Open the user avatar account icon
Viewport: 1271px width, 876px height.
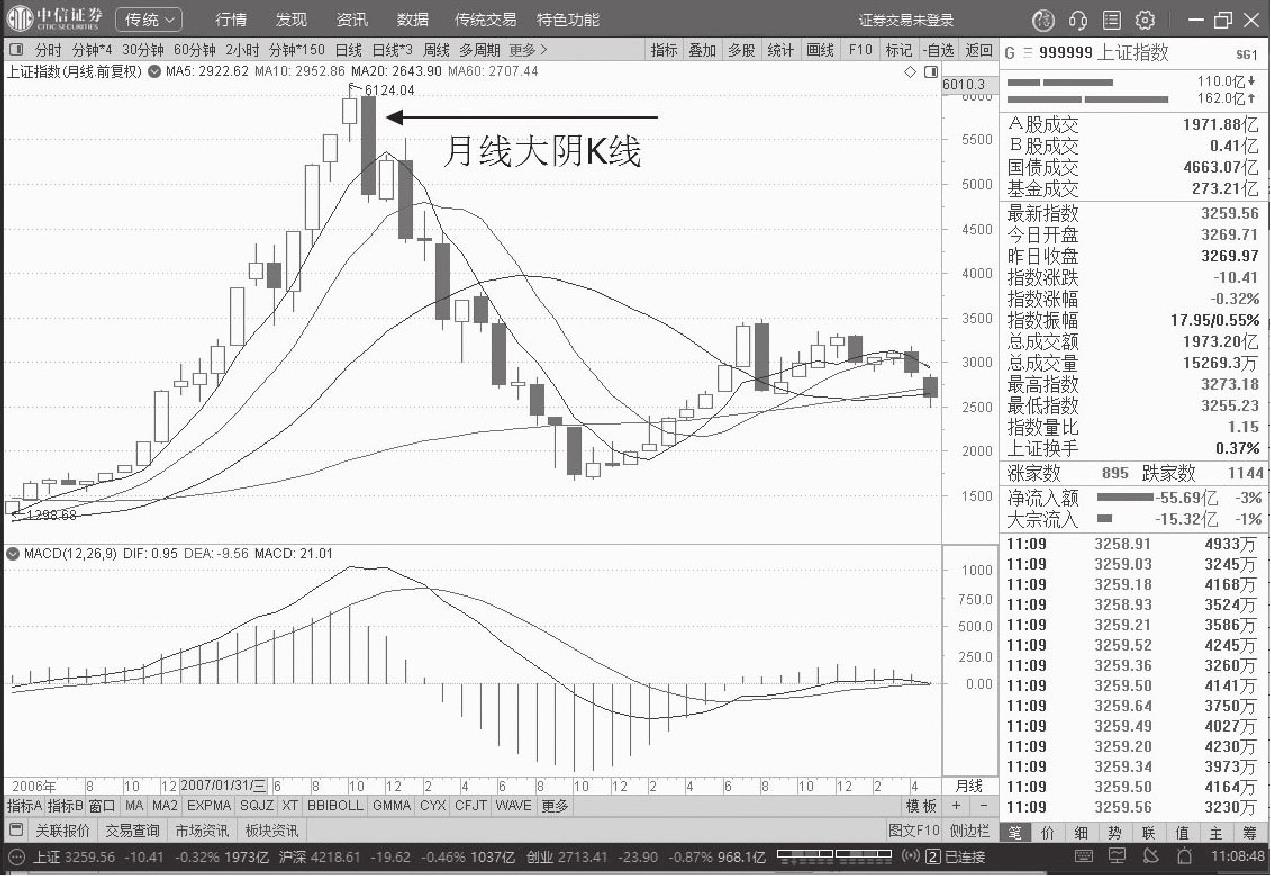1044,20
